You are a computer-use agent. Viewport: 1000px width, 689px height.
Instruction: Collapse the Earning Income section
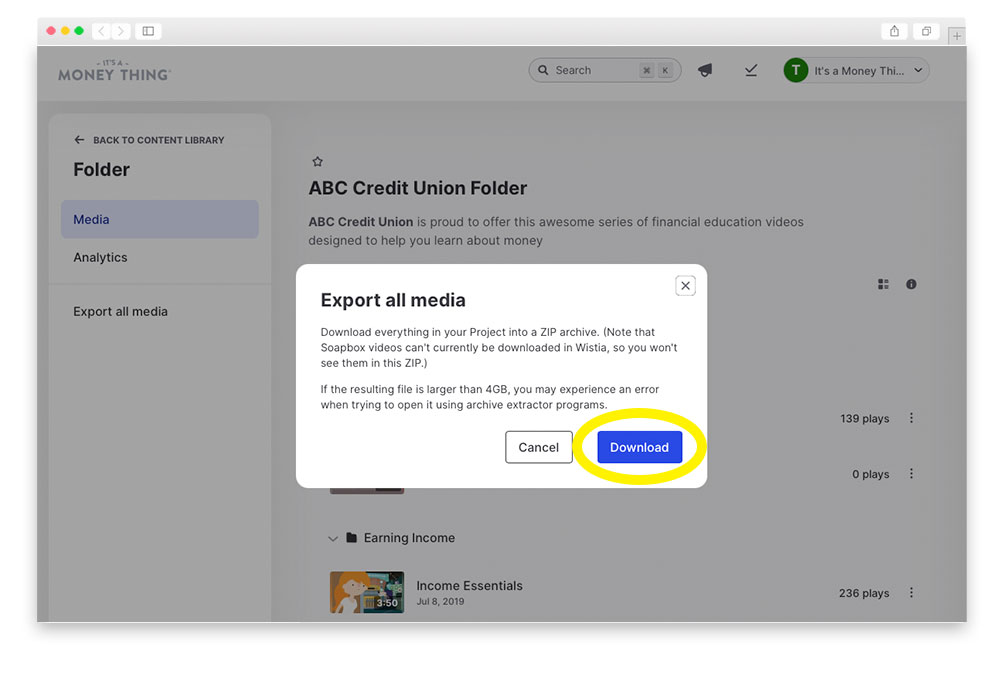pyautogui.click(x=333, y=538)
